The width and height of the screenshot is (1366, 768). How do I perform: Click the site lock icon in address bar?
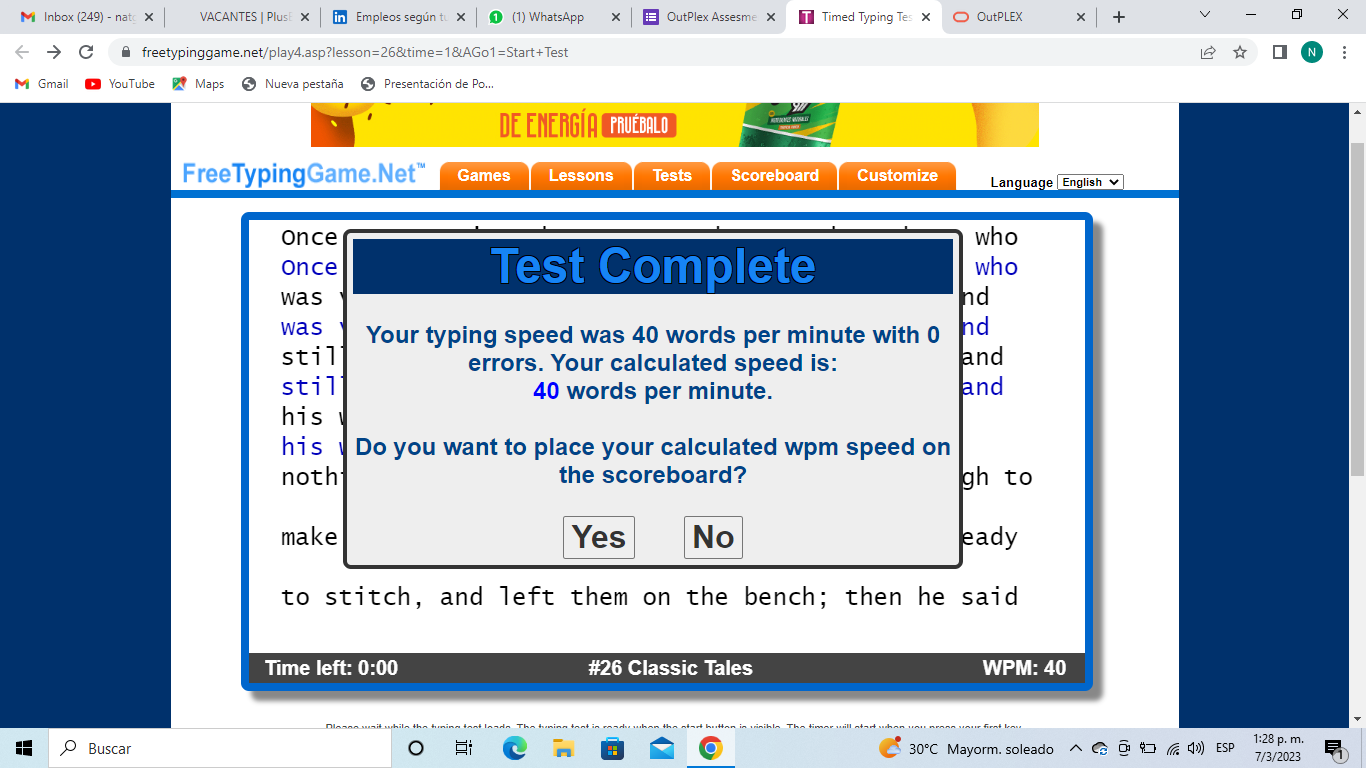coord(126,52)
